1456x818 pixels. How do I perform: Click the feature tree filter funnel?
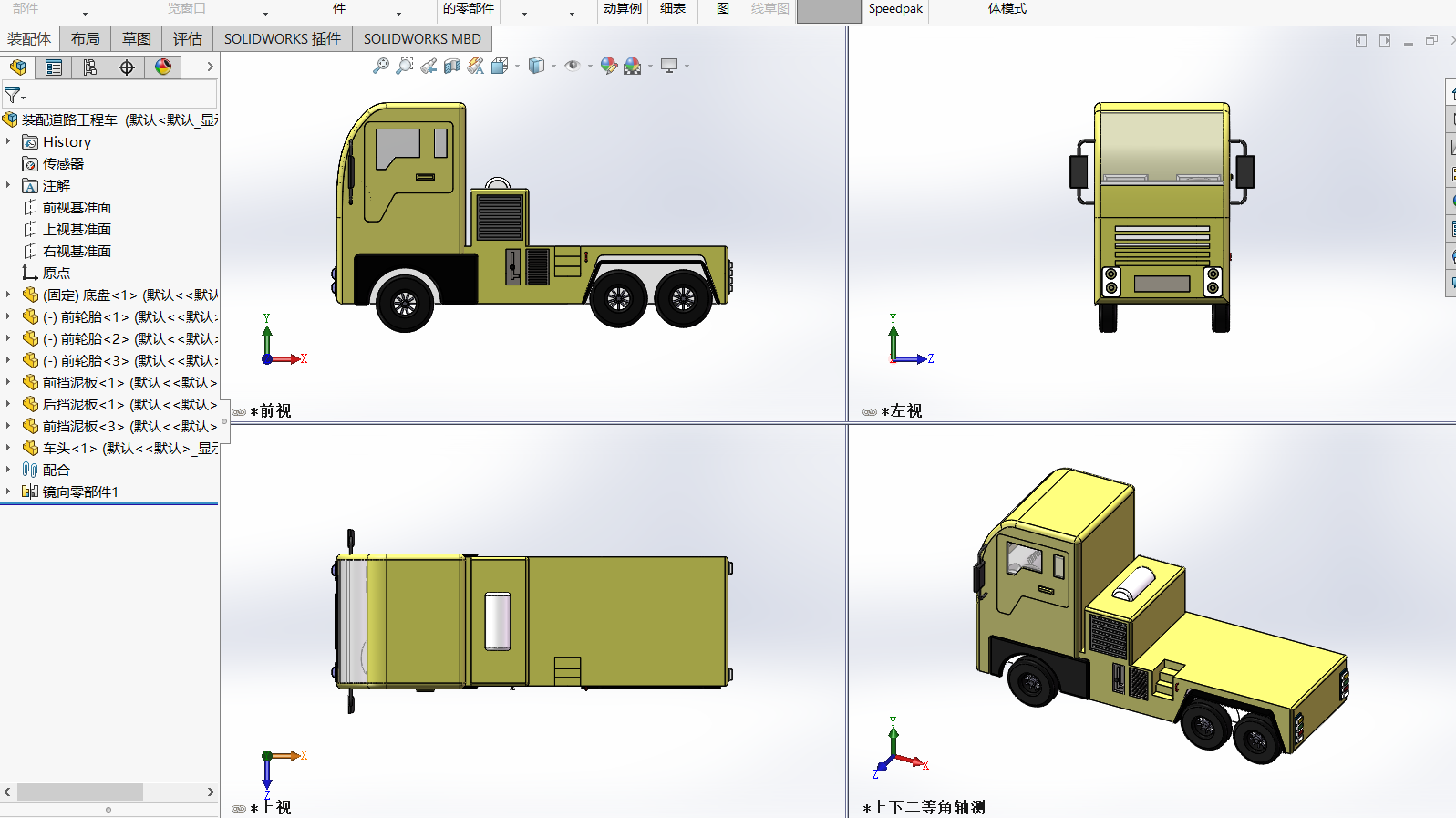pyautogui.click(x=14, y=95)
